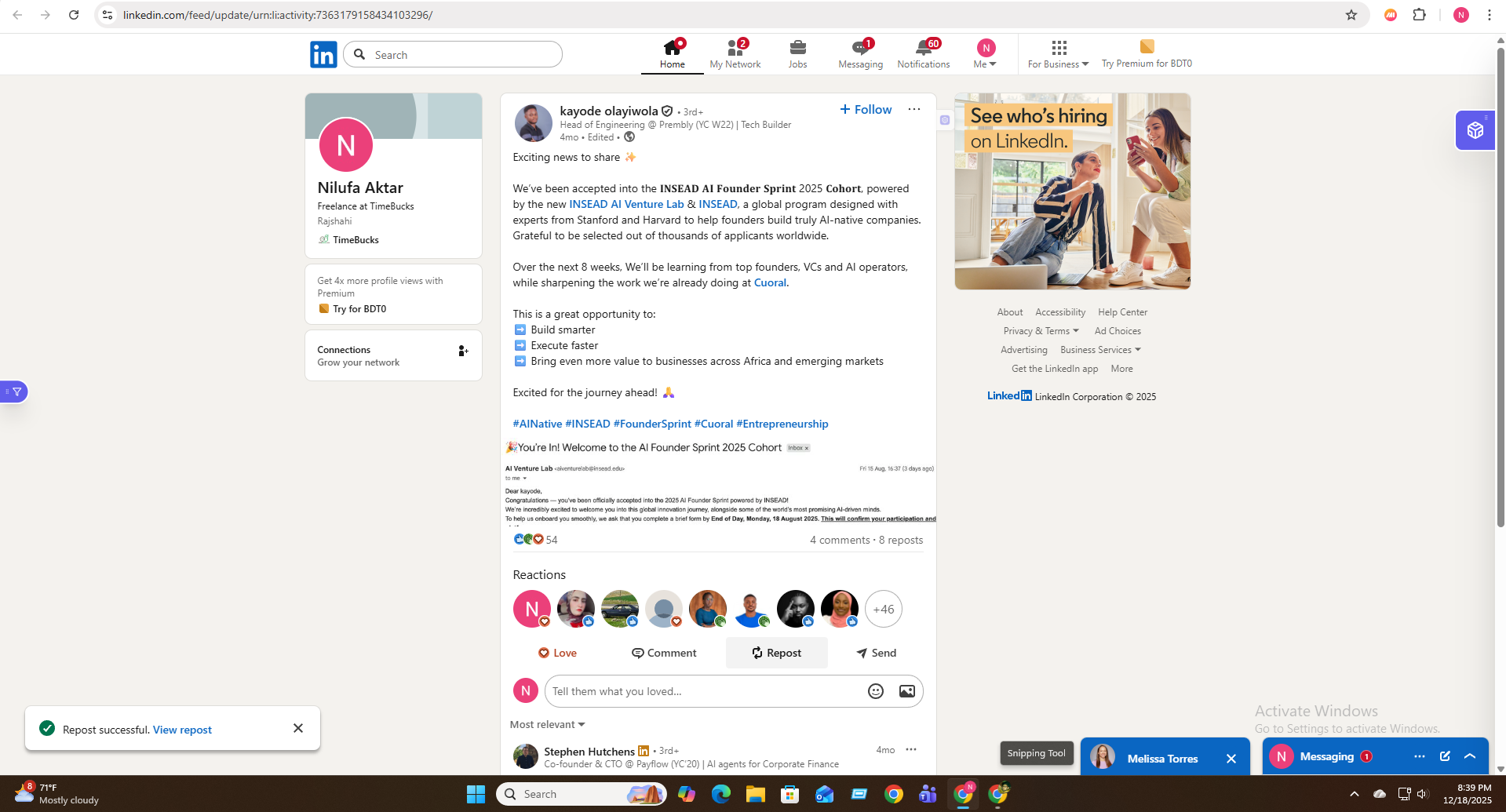Image resolution: width=1506 pixels, height=812 pixels.
Task: Open the #Entrepreneurship hashtag
Action: pyautogui.click(x=782, y=424)
